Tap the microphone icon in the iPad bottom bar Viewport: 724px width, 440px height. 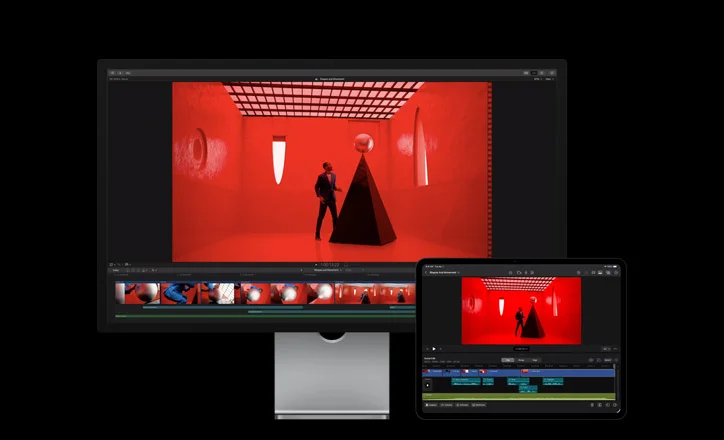click(592, 405)
